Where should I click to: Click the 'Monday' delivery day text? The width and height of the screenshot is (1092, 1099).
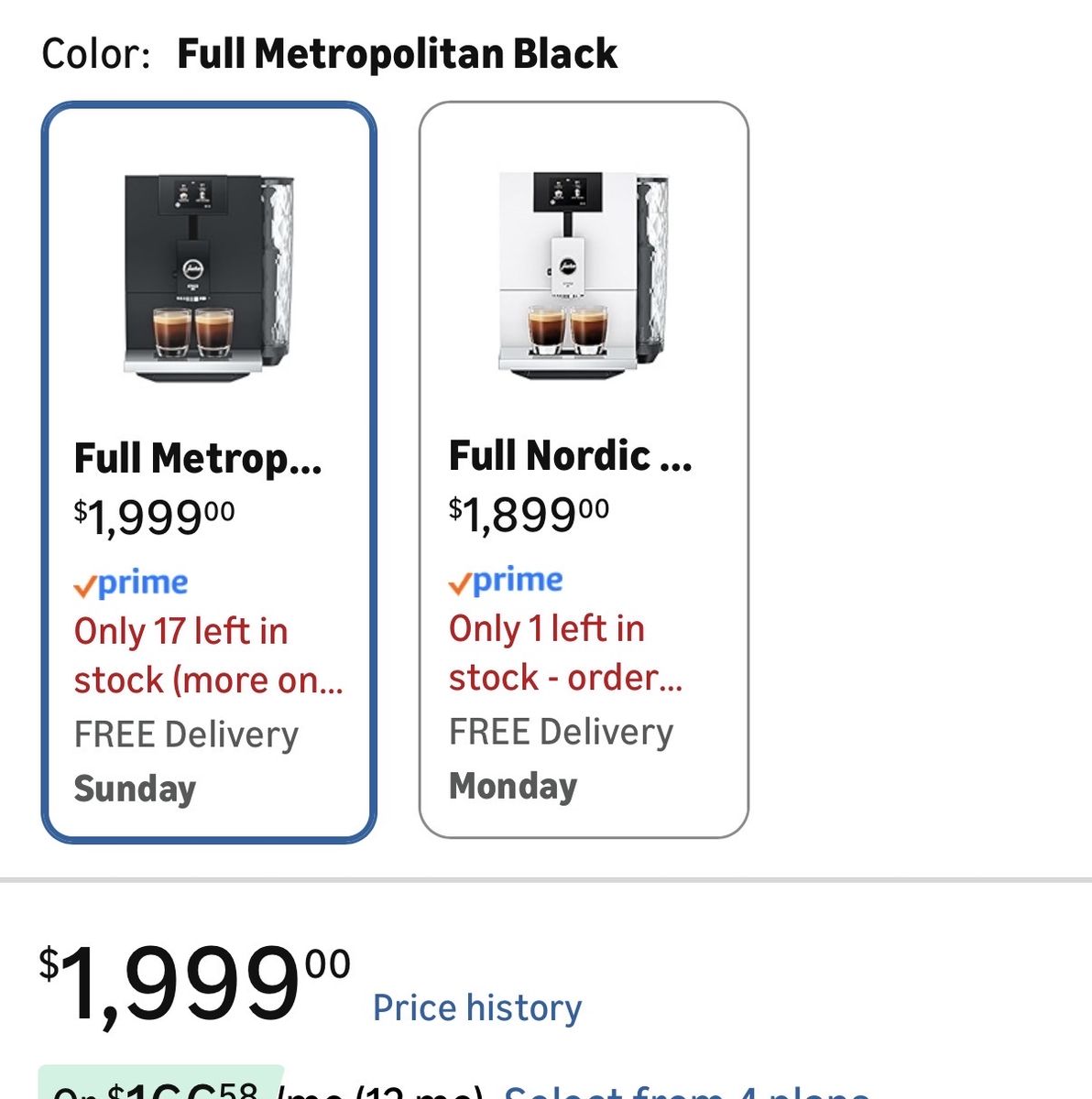point(513,786)
